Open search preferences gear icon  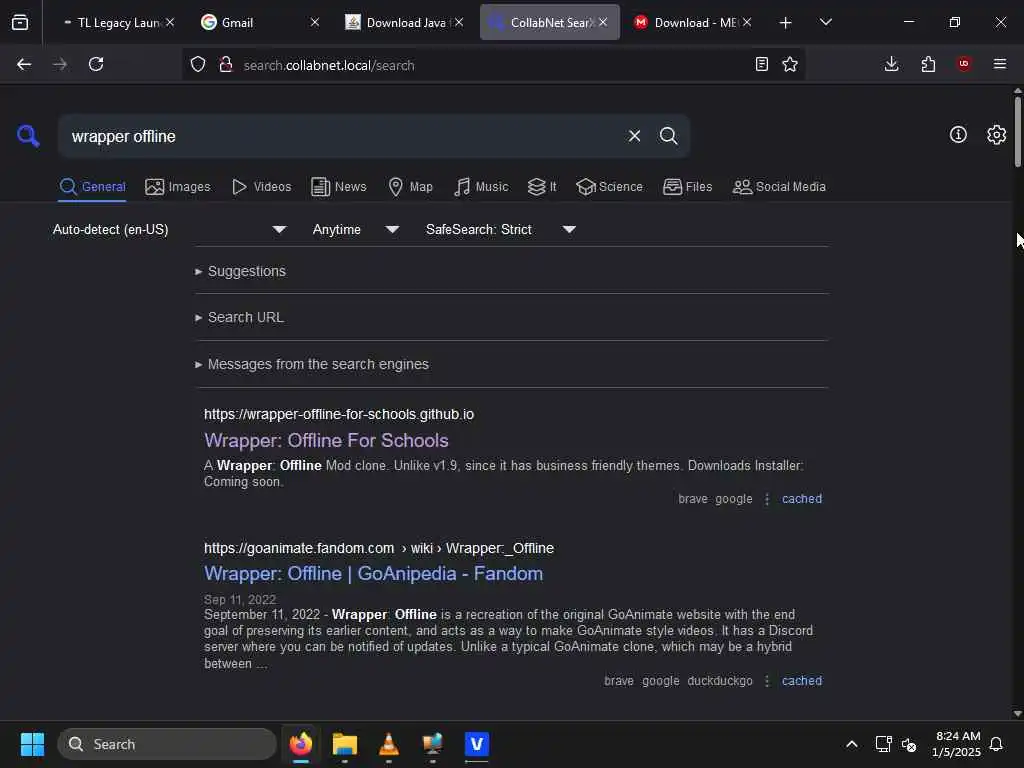(997, 135)
